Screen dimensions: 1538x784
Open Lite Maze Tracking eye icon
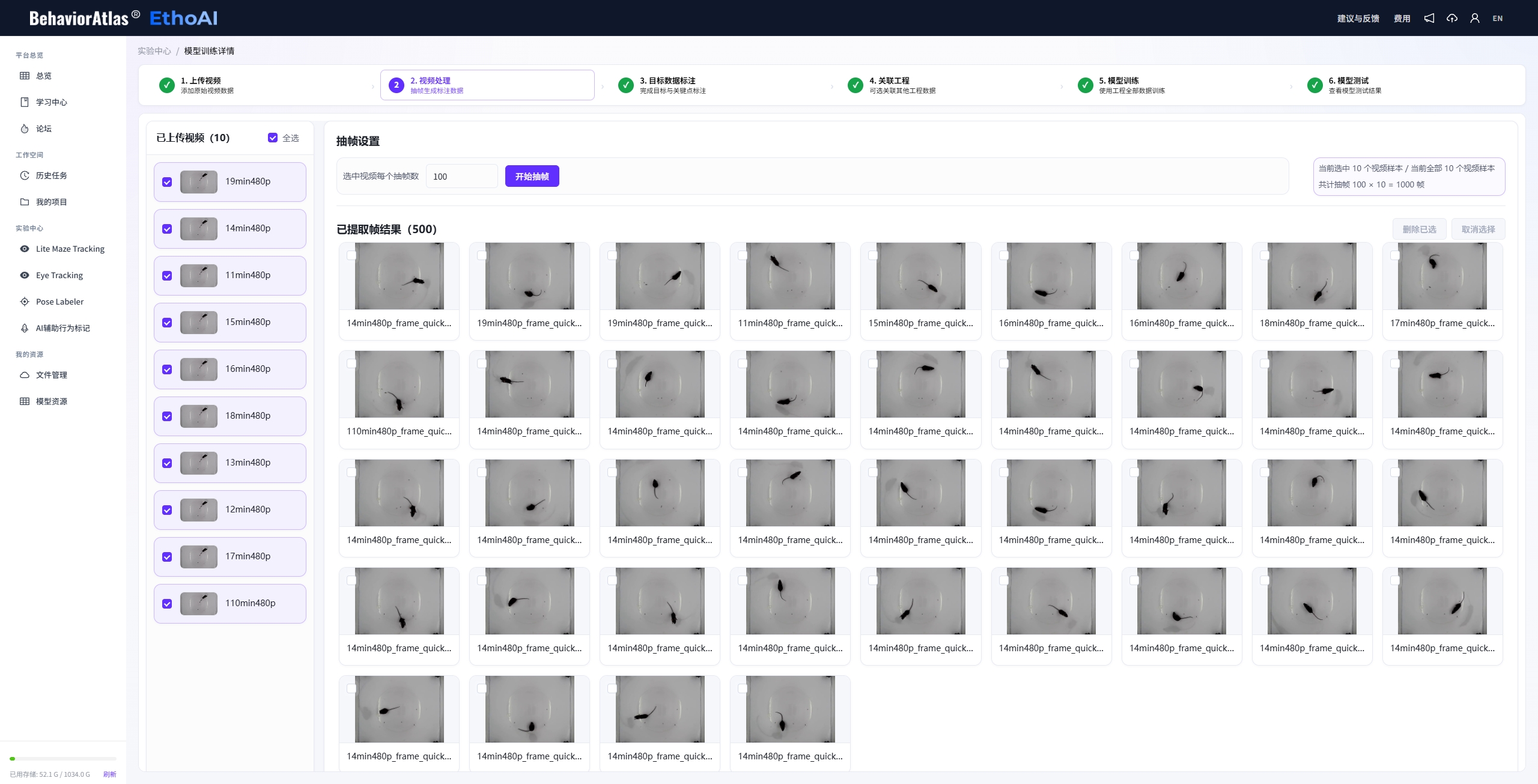[x=25, y=249]
